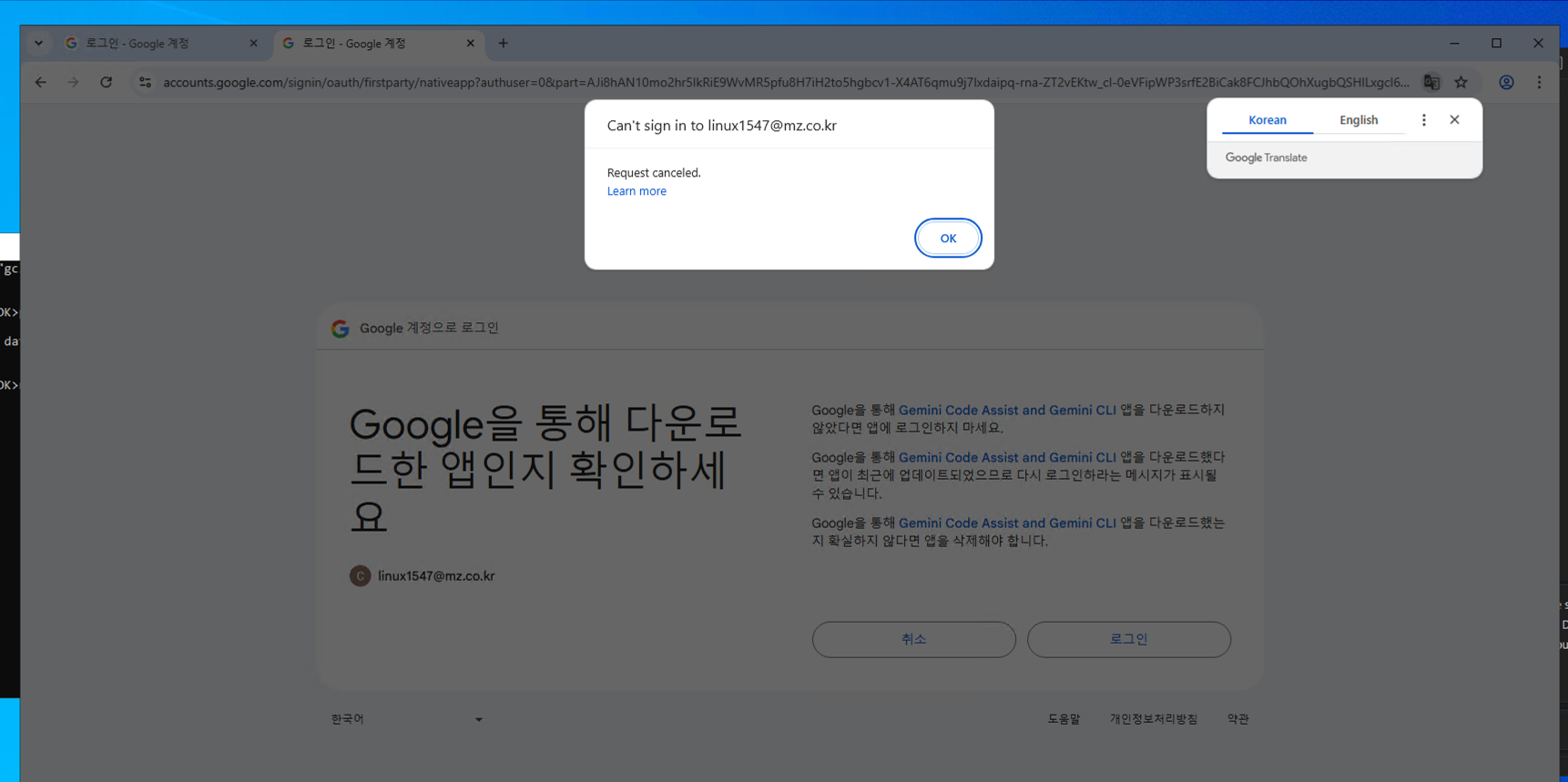Maximize the Chrome window
This screenshot has height=782, width=1568.
pos(1496,43)
